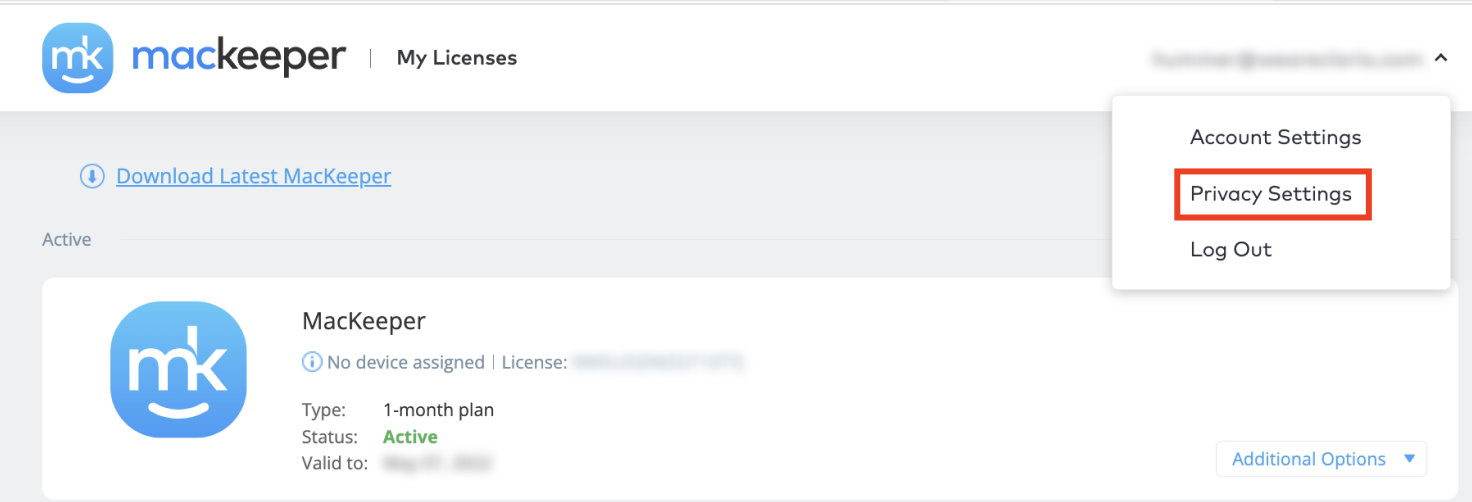Click the Active section heading label
Screen dimensions: 1472x502
[x=67, y=240]
